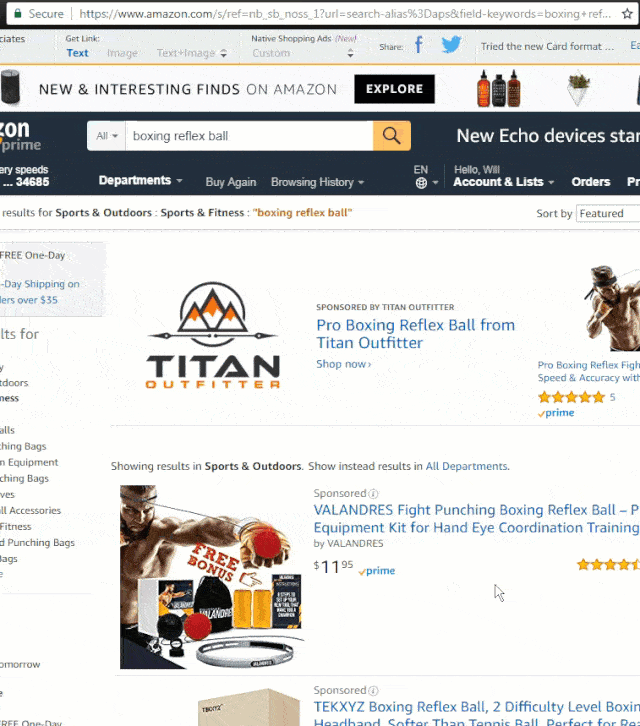Open the All search category dropdown

tap(107, 136)
